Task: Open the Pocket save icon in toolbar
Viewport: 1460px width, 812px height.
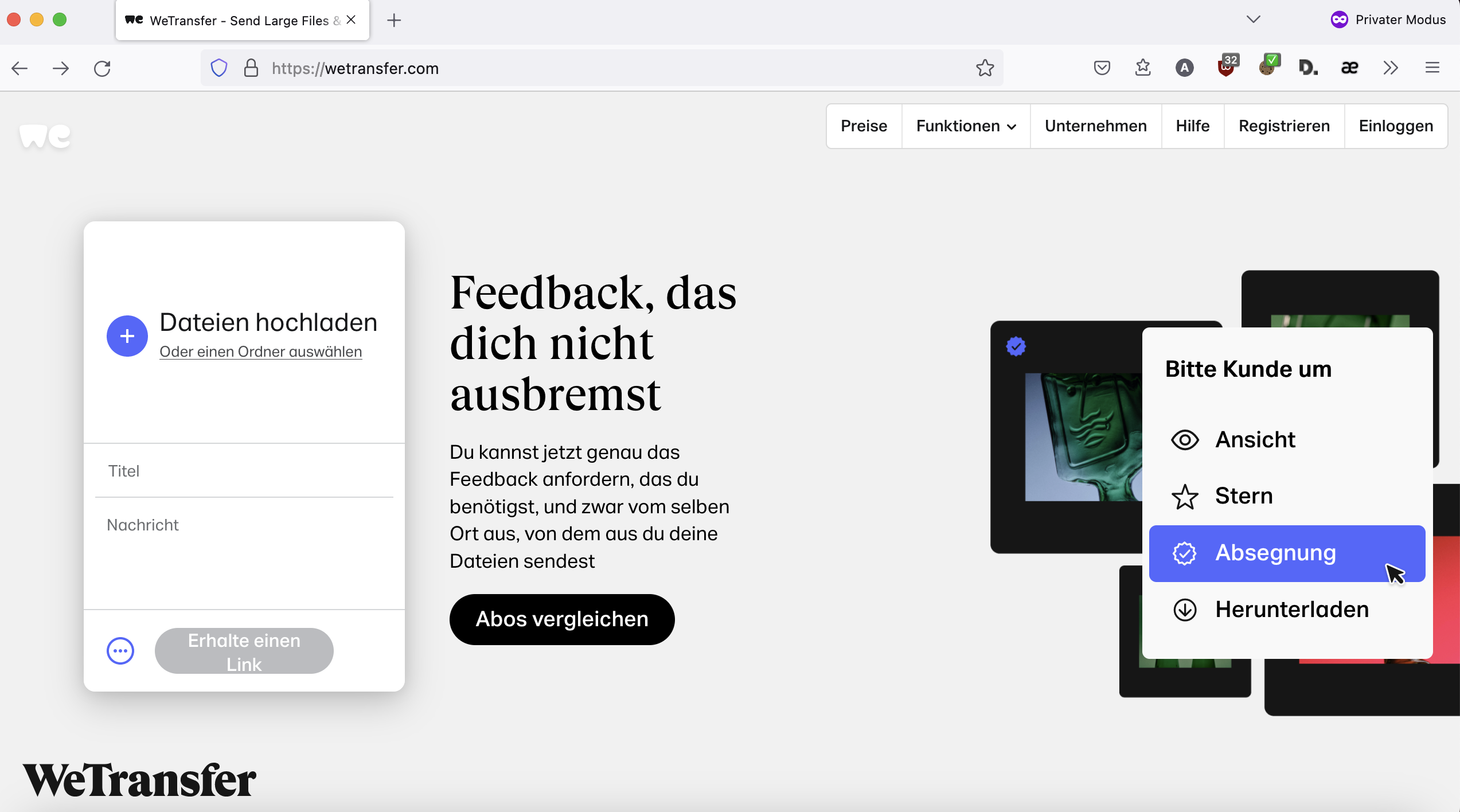Action: (x=1102, y=68)
